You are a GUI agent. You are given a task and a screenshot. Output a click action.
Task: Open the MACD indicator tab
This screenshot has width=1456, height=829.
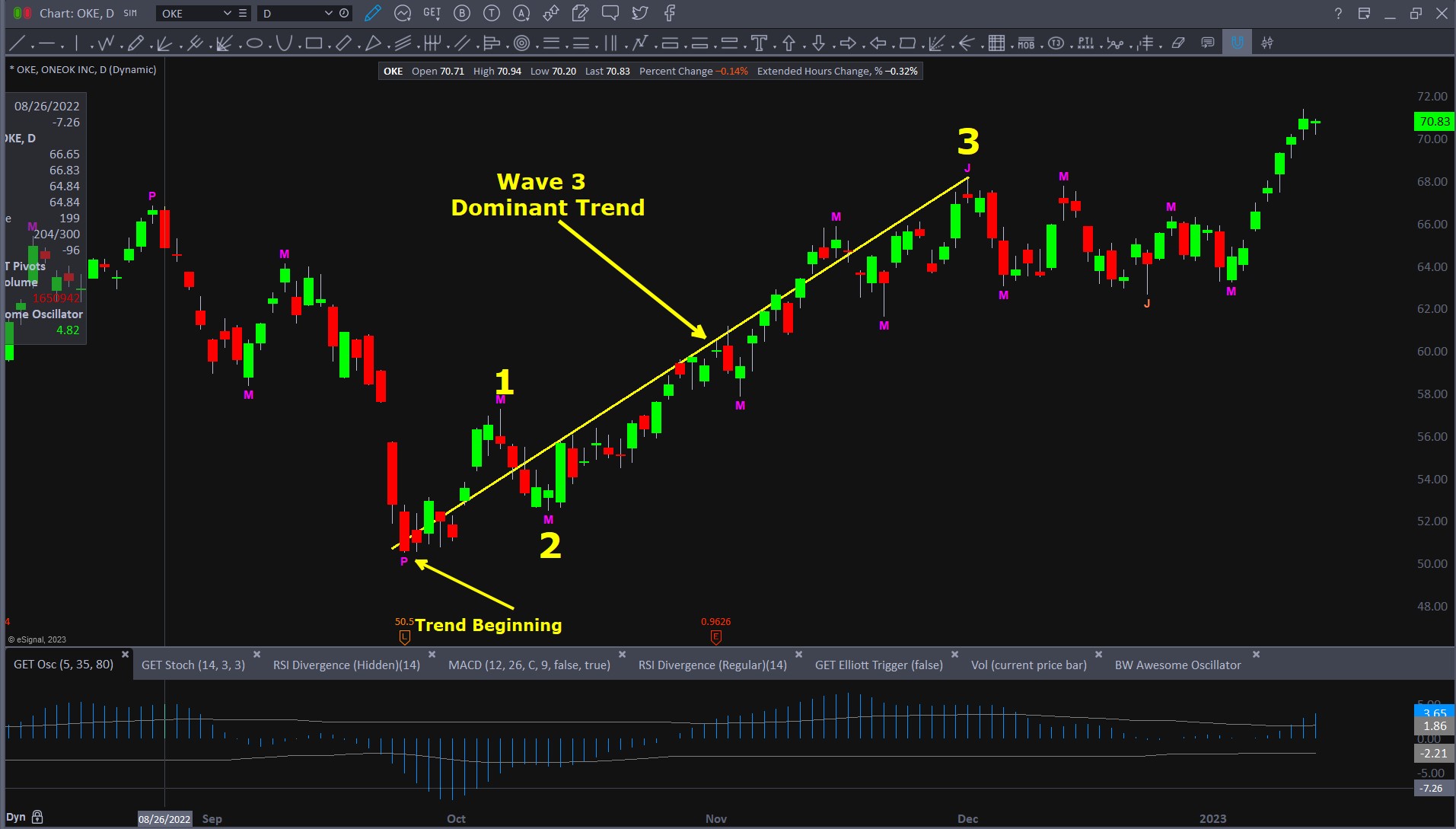click(529, 665)
